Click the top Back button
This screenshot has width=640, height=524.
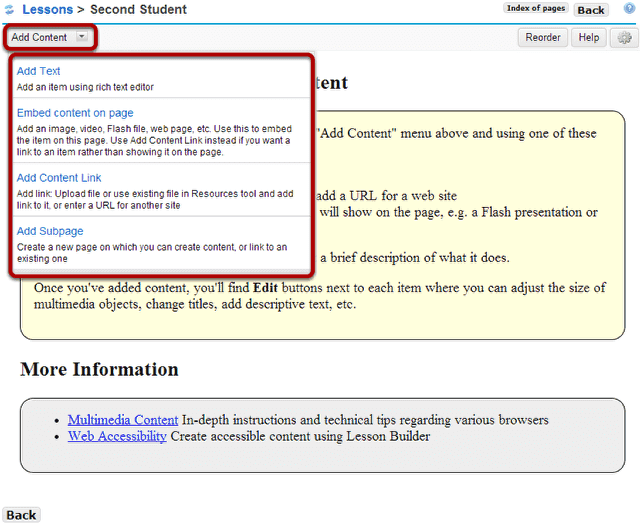pyautogui.click(x=591, y=10)
